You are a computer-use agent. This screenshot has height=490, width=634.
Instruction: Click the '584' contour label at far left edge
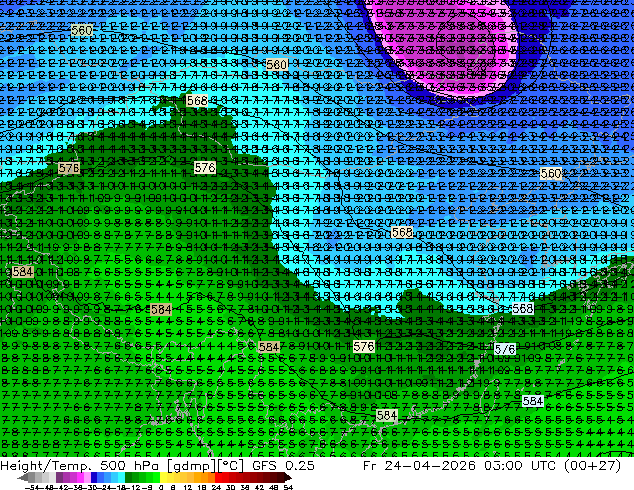22,272
